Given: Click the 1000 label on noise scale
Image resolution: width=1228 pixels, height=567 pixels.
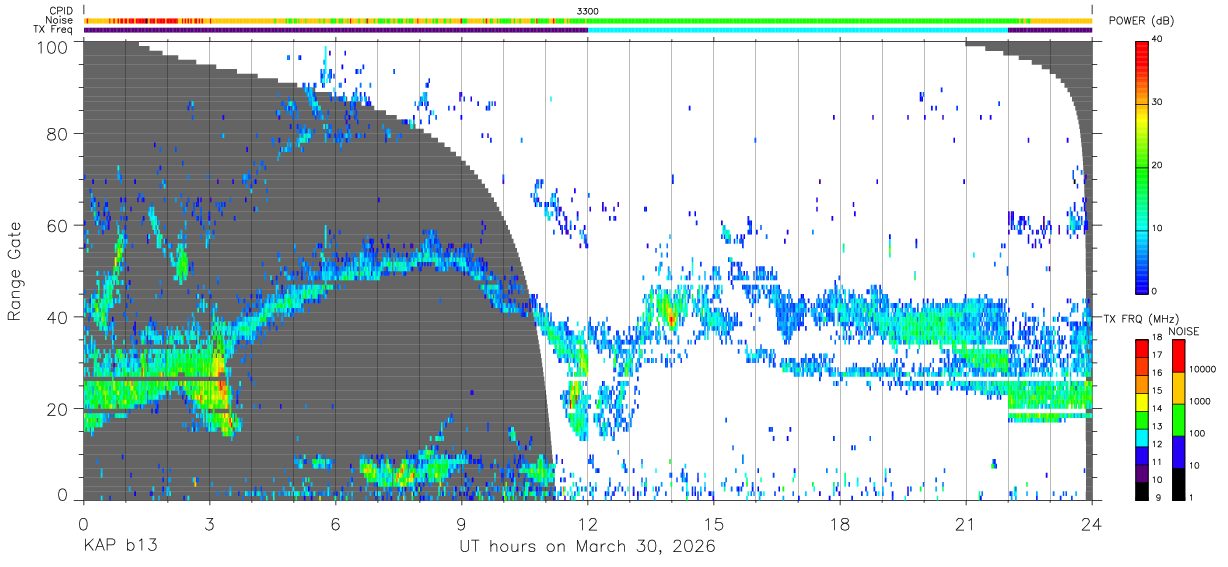Looking at the screenshot, I should pyautogui.click(x=1199, y=402).
